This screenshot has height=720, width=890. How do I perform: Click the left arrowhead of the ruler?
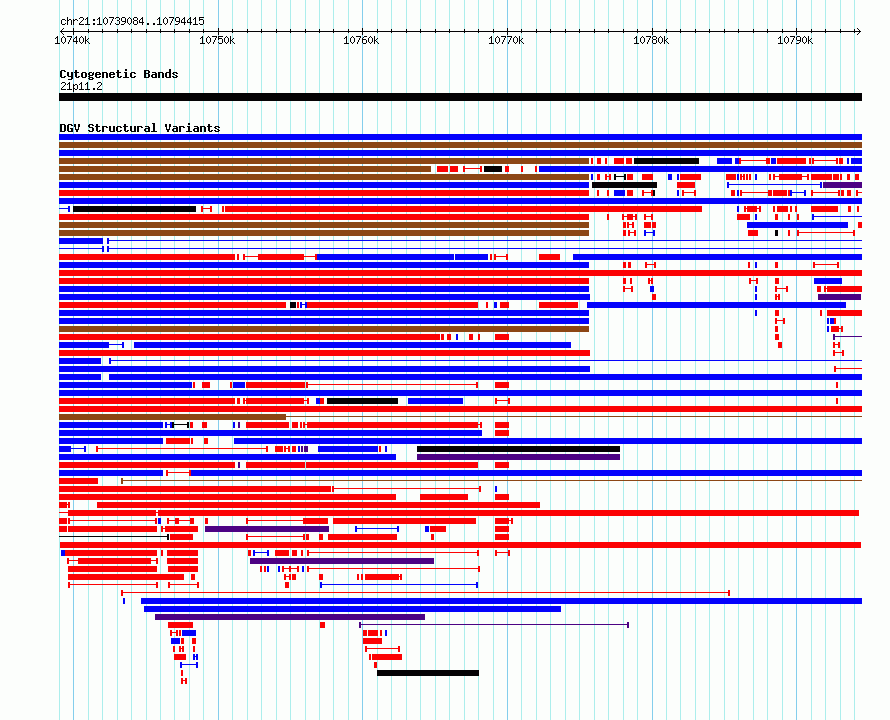click(62, 31)
